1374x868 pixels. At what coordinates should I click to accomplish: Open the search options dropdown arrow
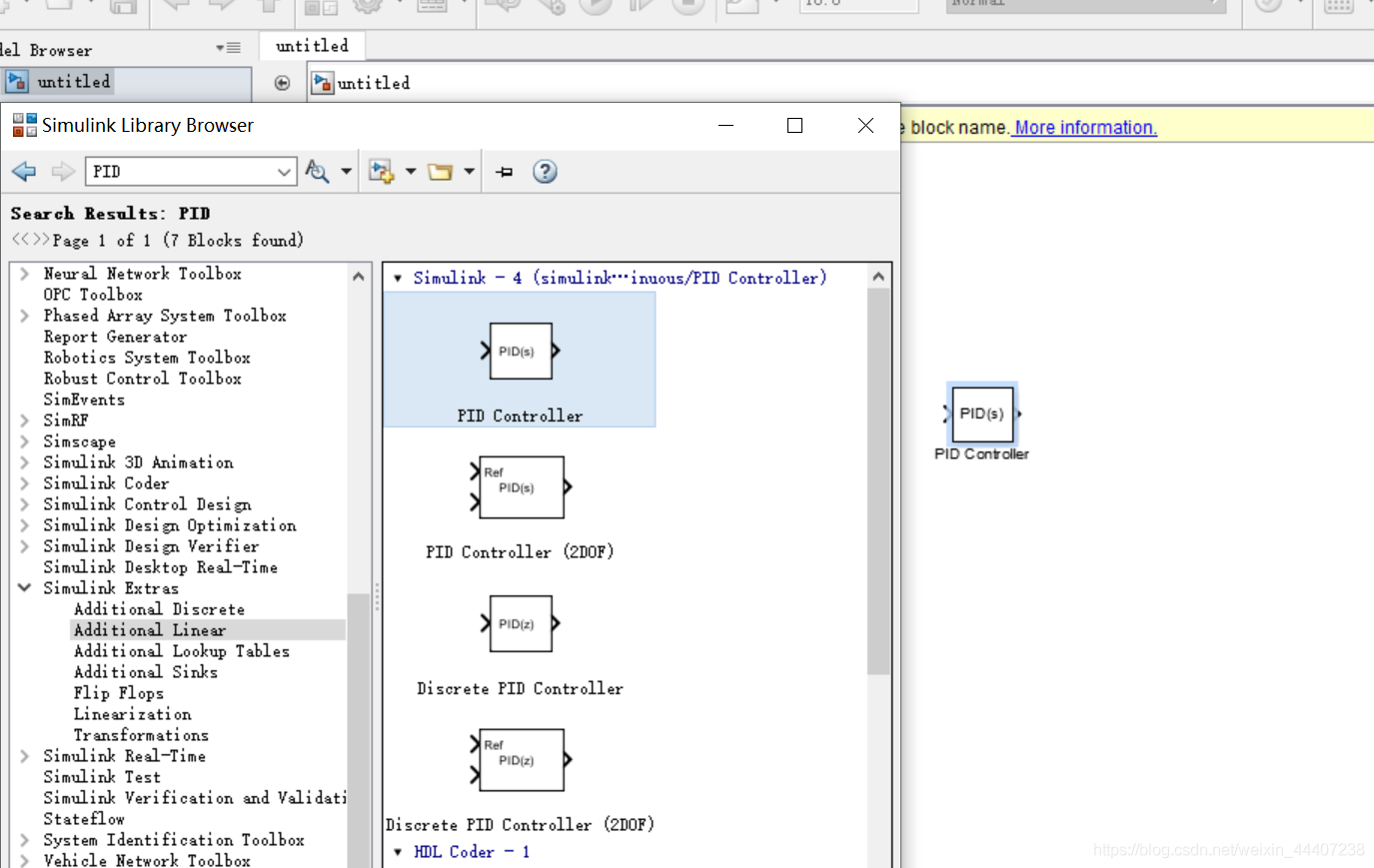tap(346, 172)
